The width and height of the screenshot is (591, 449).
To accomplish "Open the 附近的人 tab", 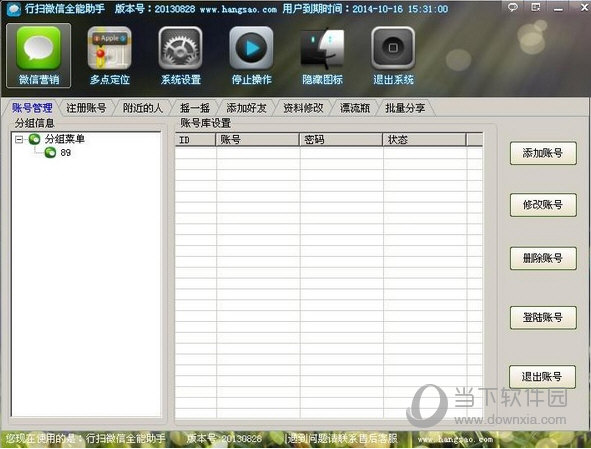I will [143, 108].
